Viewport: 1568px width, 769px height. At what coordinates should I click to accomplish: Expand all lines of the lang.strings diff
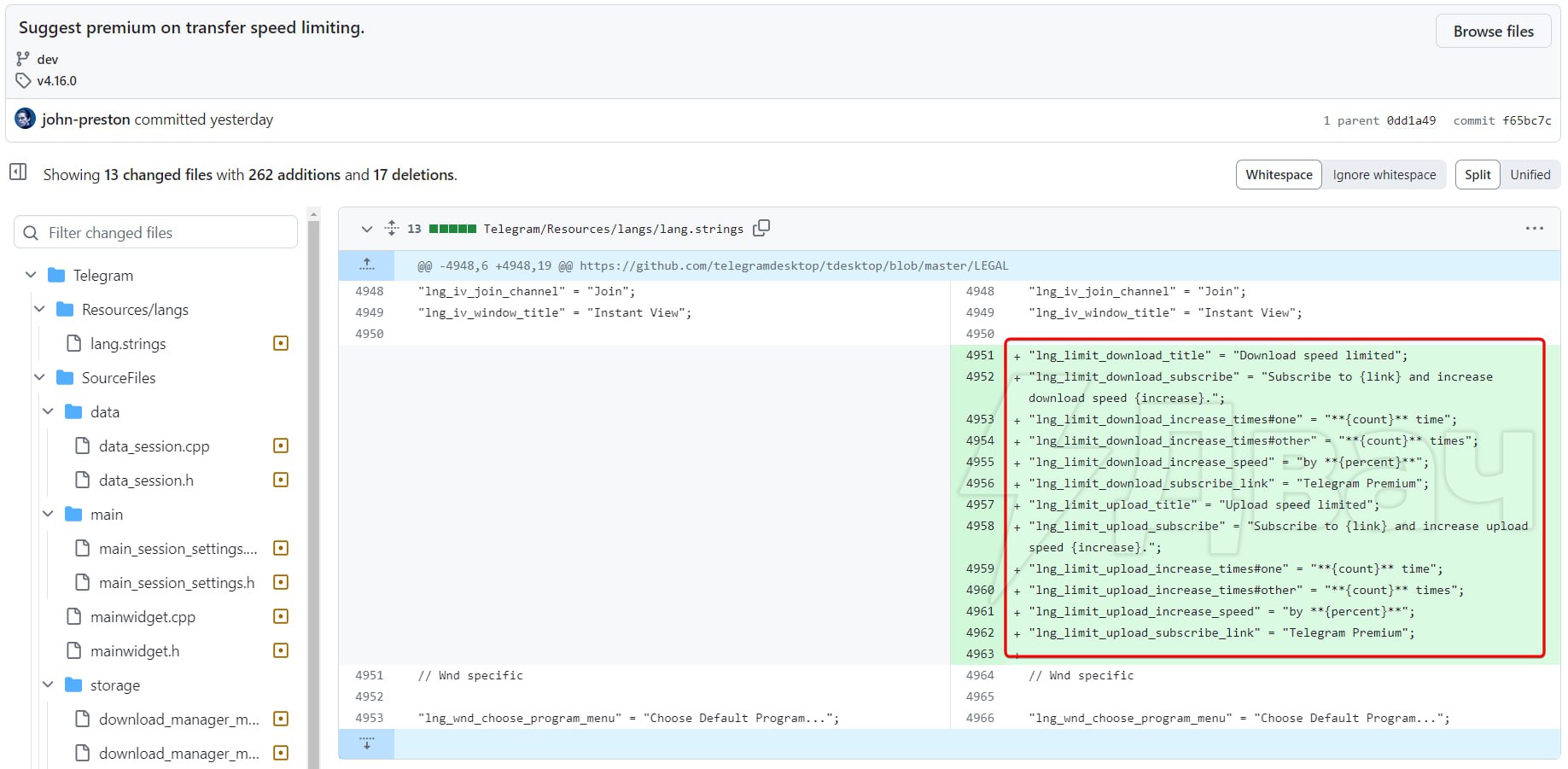(392, 228)
